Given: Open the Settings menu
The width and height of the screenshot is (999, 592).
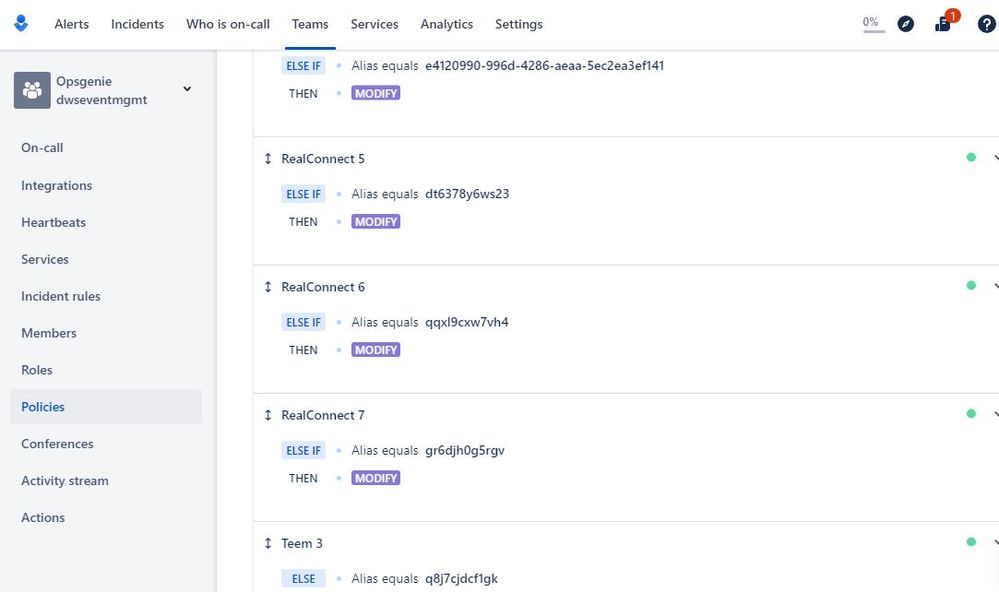Looking at the screenshot, I should [519, 24].
